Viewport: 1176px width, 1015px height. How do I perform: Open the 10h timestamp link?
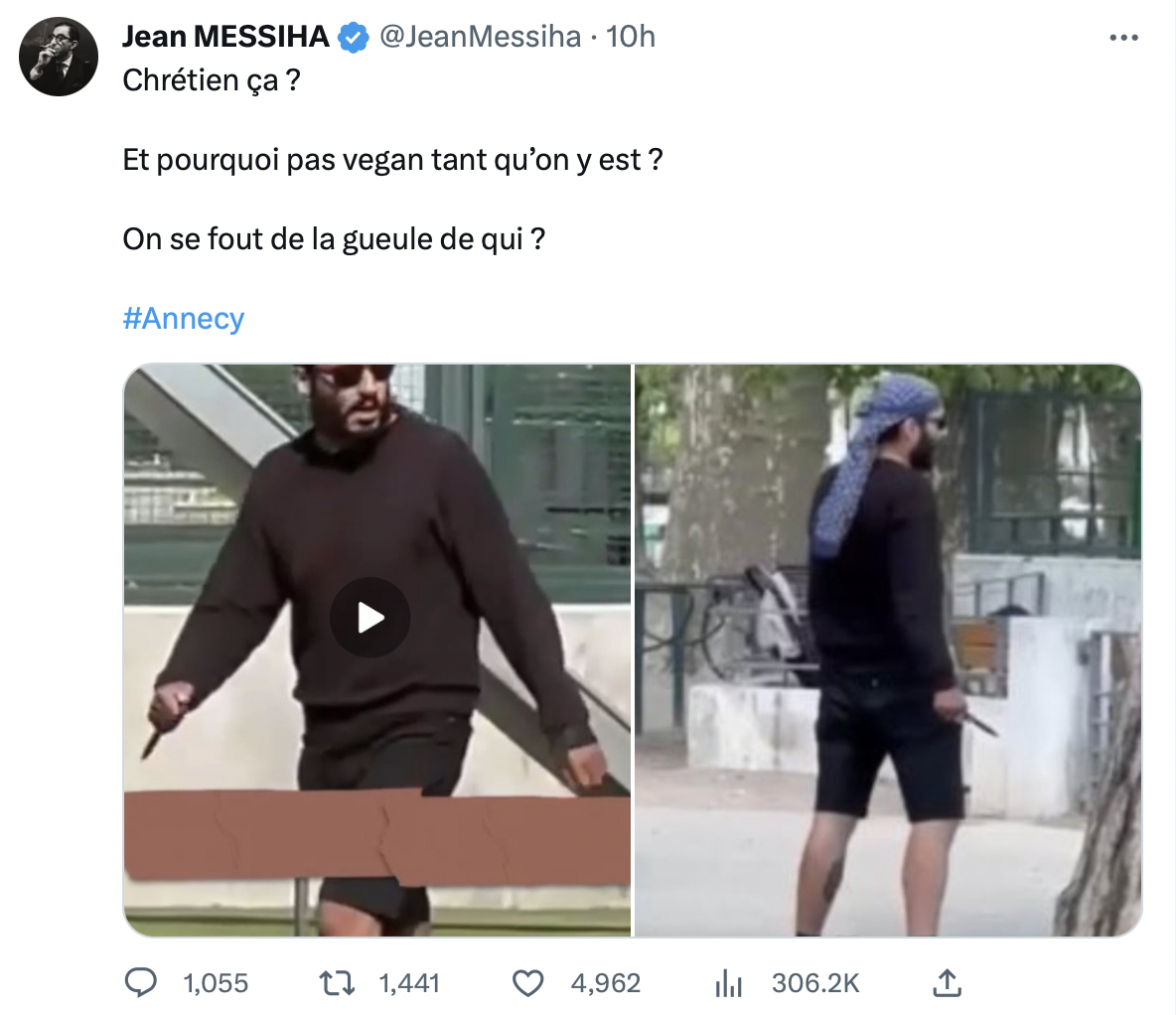630,37
